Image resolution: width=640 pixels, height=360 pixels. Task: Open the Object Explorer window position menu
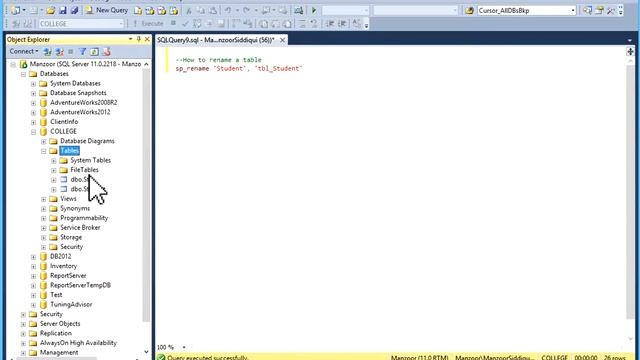coord(130,39)
